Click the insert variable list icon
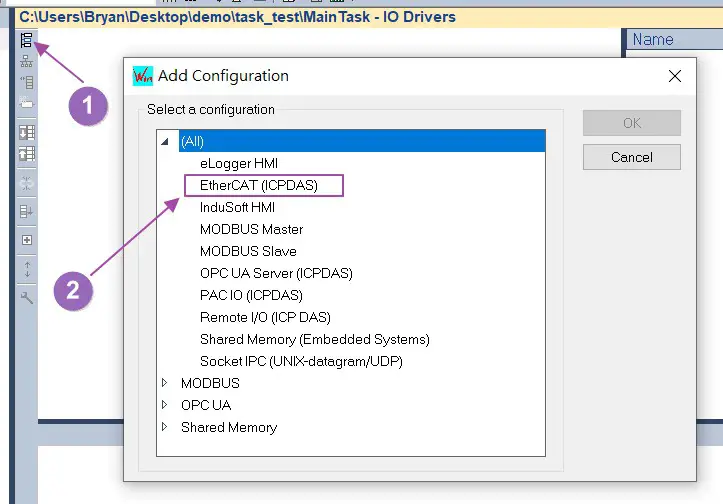 [26, 82]
